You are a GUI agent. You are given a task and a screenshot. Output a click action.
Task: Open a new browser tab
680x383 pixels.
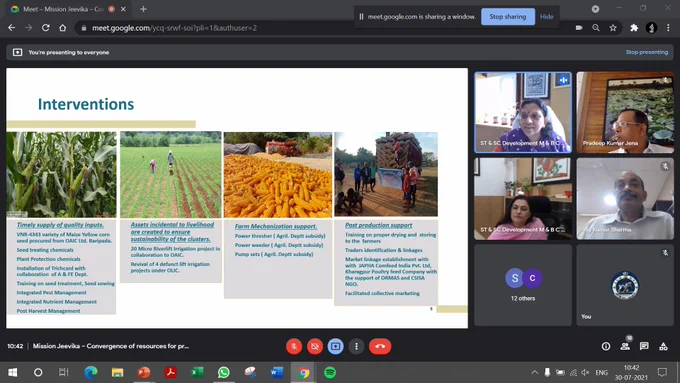(x=143, y=9)
